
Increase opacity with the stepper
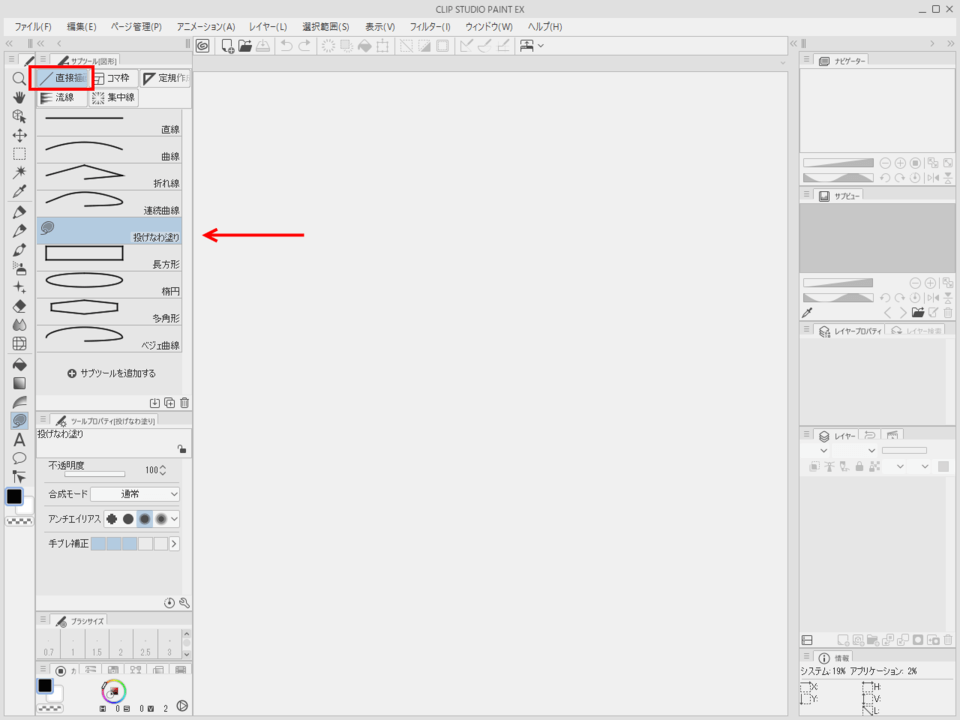163,467
